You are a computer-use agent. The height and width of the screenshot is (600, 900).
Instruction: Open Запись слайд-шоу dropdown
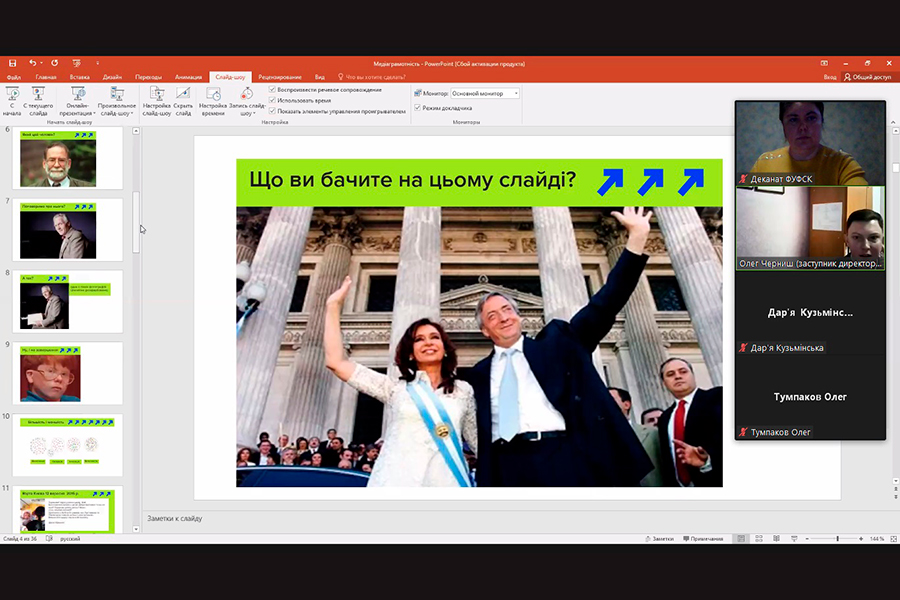[x=247, y=101]
